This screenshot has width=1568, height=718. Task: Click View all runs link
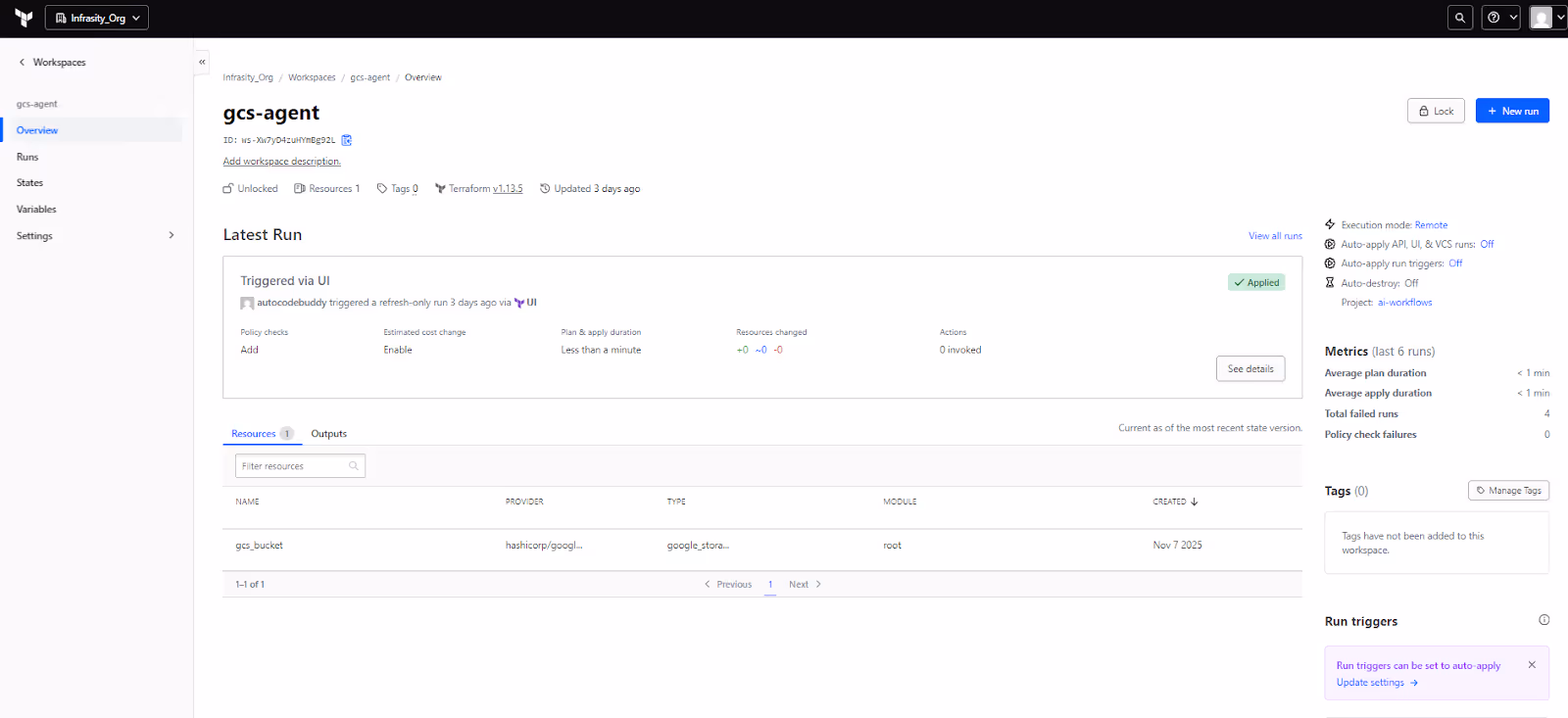coord(1275,236)
